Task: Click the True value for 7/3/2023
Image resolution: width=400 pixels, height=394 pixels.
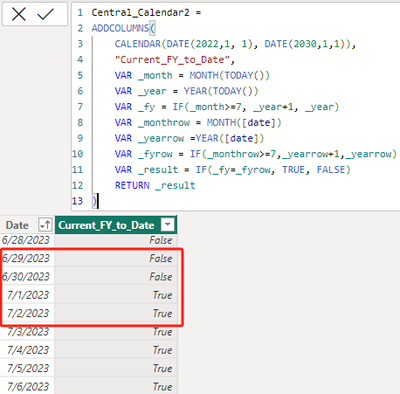Action: (x=162, y=332)
